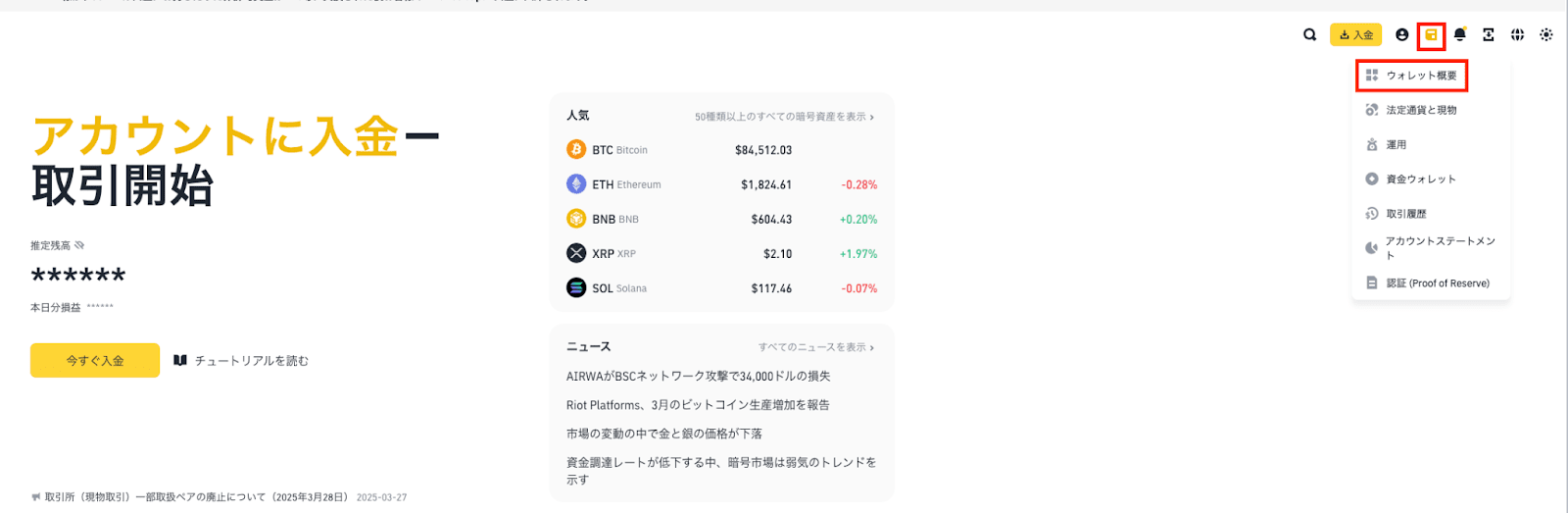
Task: Expand すべてのニュースを表示 link
Action: coord(816,347)
